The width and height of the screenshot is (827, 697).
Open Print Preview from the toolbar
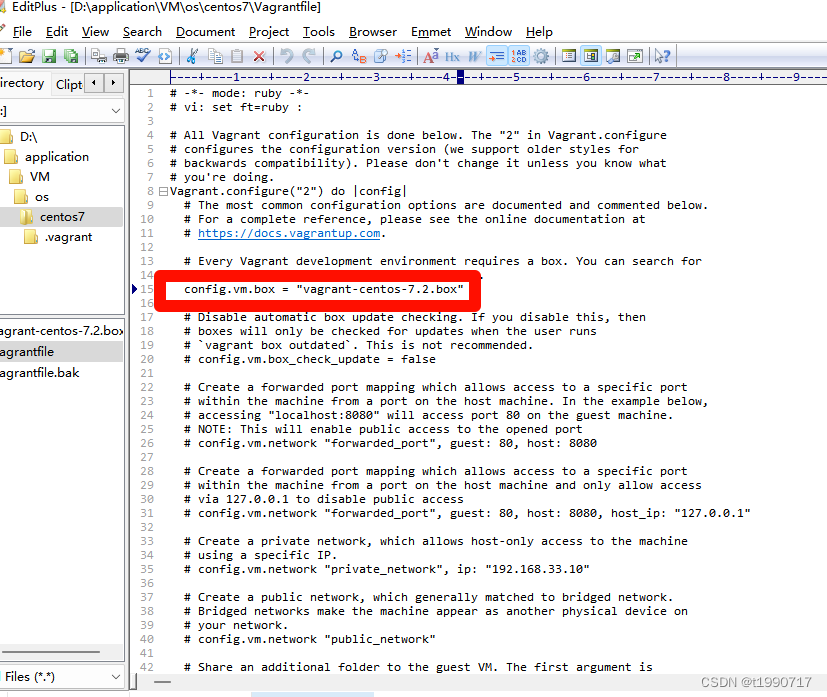[x=99, y=56]
